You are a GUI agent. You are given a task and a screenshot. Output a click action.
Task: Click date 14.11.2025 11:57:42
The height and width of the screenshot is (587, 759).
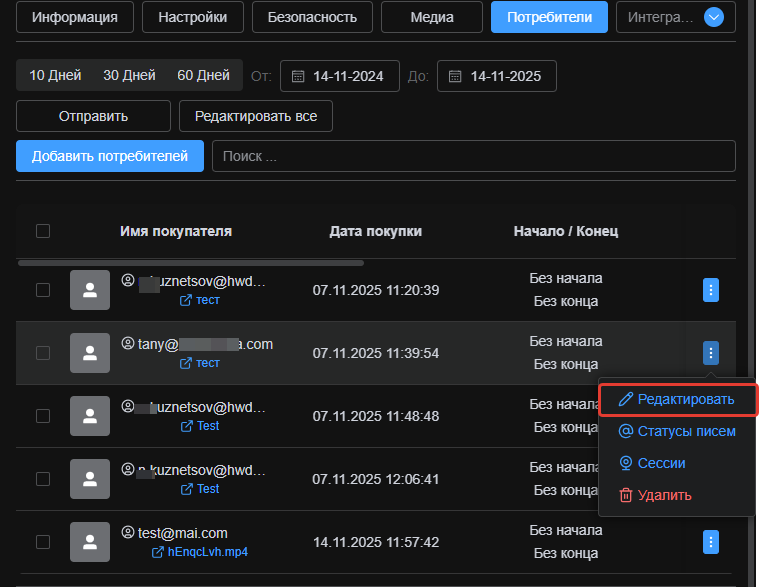point(376,542)
